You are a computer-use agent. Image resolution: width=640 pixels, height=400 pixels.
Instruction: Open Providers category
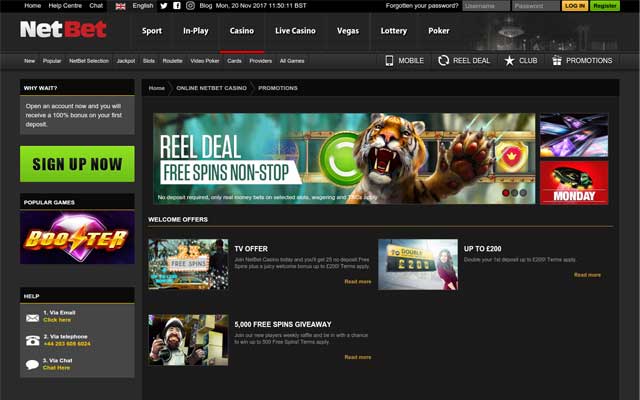[260, 61]
